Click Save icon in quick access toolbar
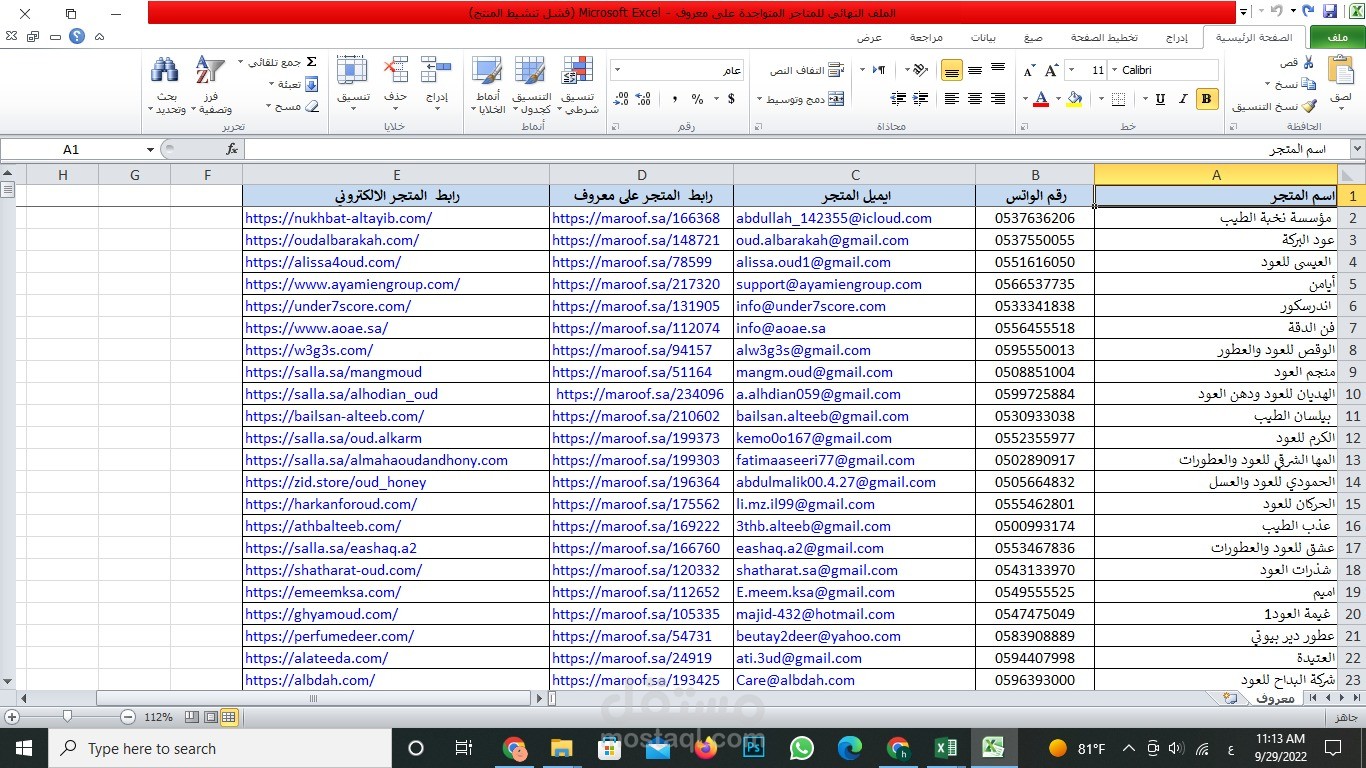Viewport: 1366px width, 768px height. [1329, 12]
